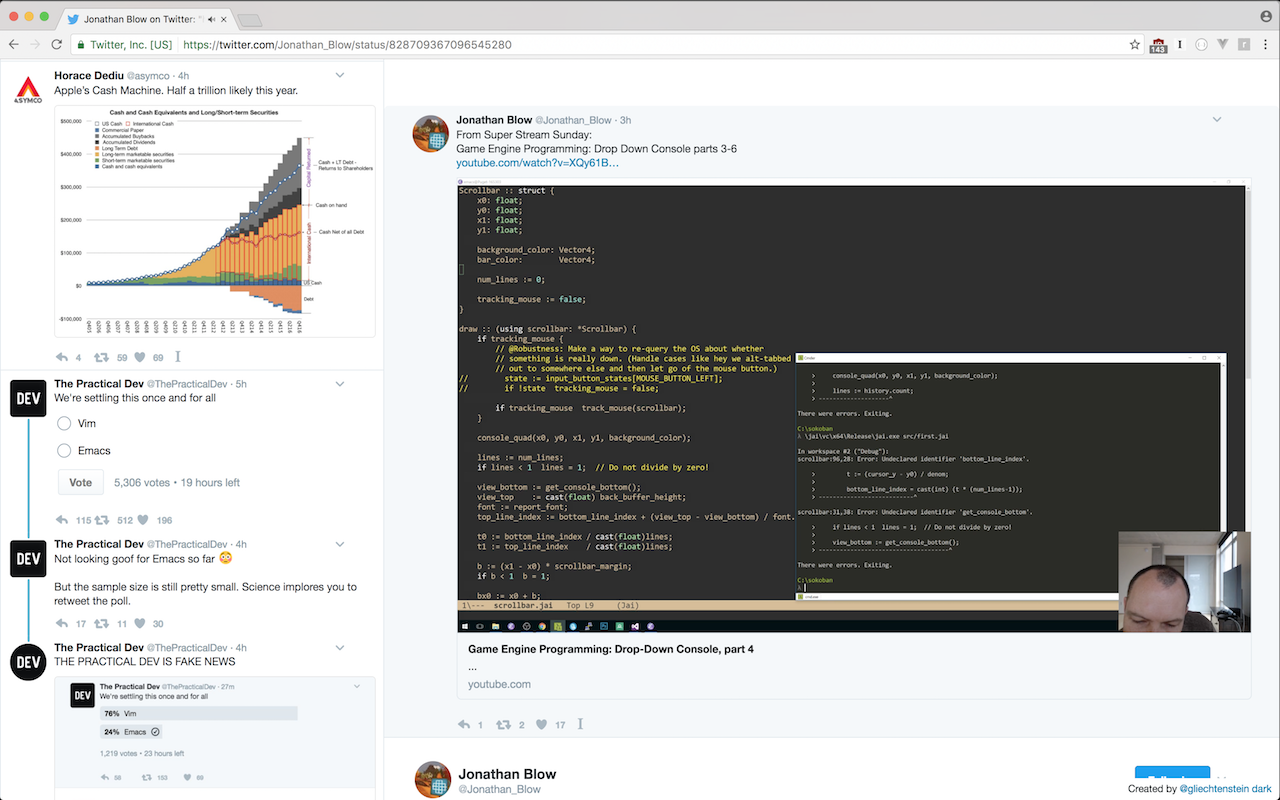The height and width of the screenshot is (800, 1280).
Task: Open The Practical Dev name on poll tweet
Action: (98, 384)
